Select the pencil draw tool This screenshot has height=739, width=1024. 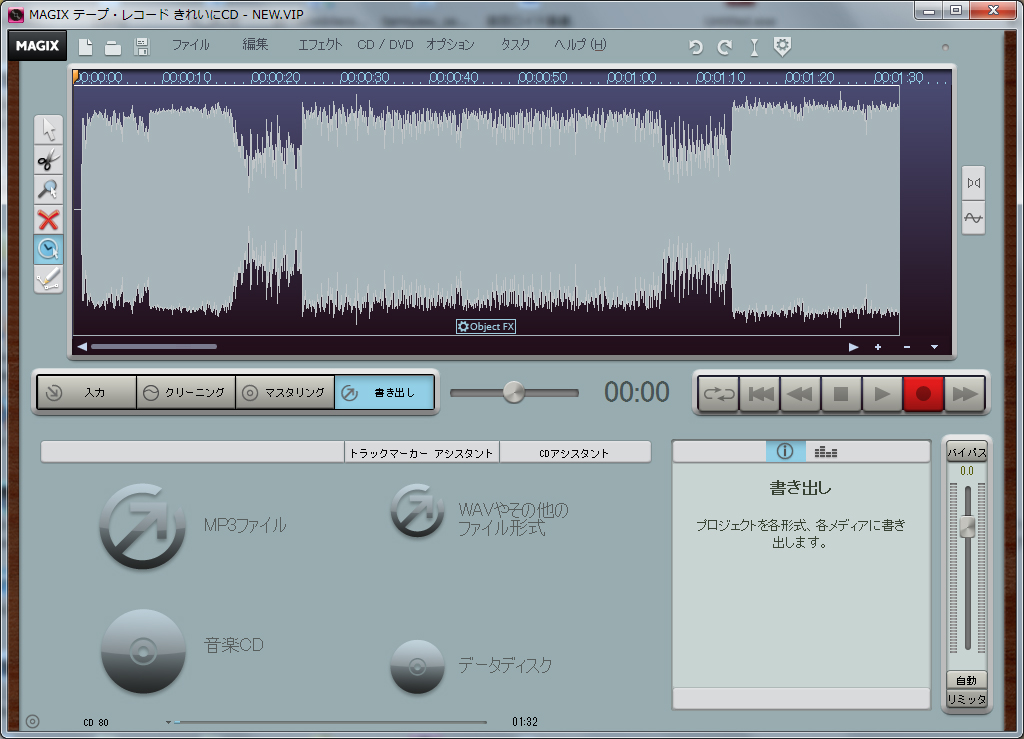tap(48, 279)
